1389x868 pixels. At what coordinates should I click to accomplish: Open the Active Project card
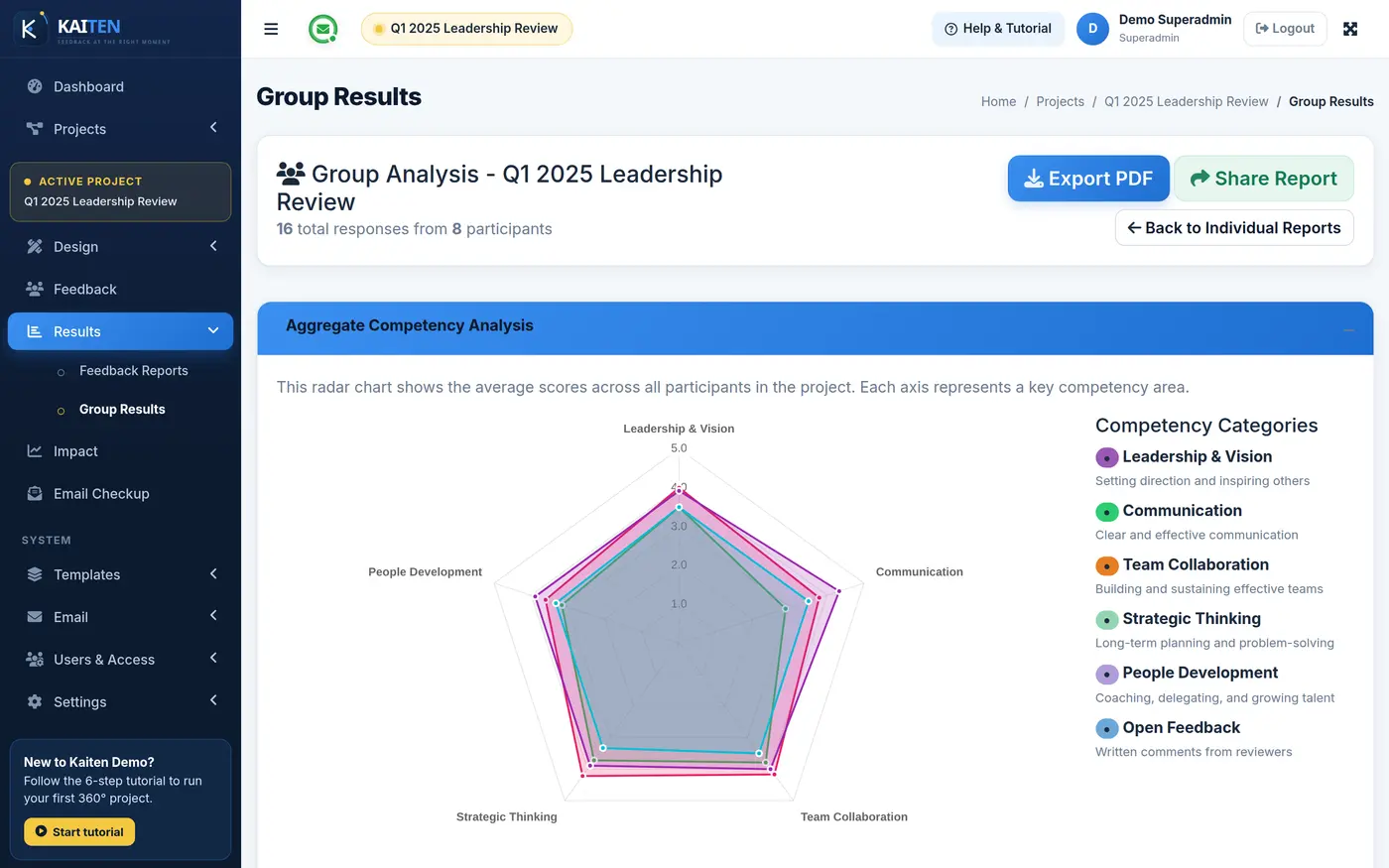pyautogui.click(x=120, y=191)
